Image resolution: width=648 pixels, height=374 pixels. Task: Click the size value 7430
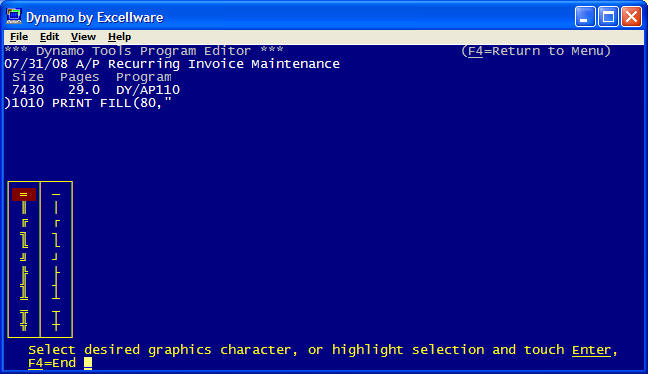point(28,90)
